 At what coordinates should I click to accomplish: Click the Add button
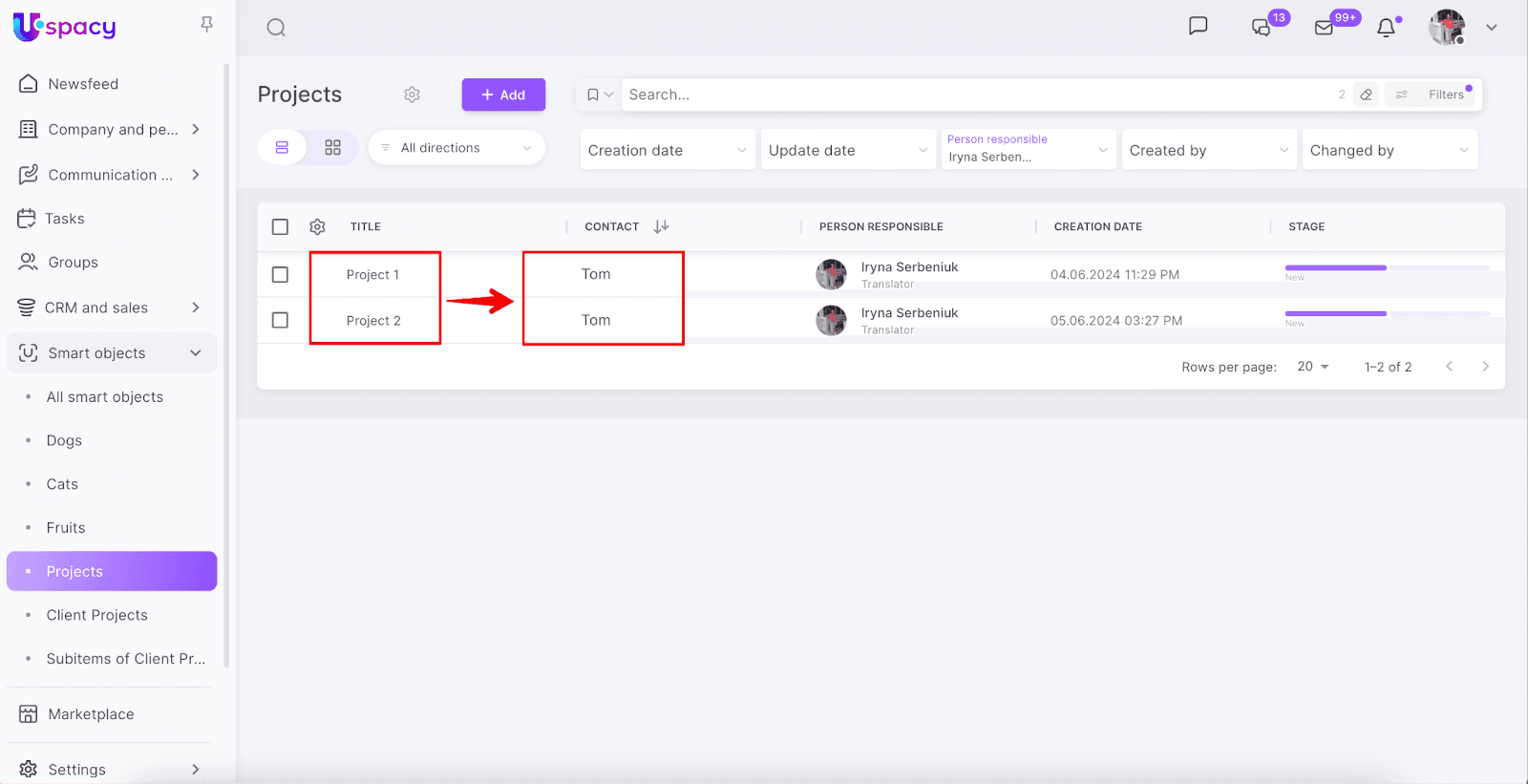pos(503,95)
